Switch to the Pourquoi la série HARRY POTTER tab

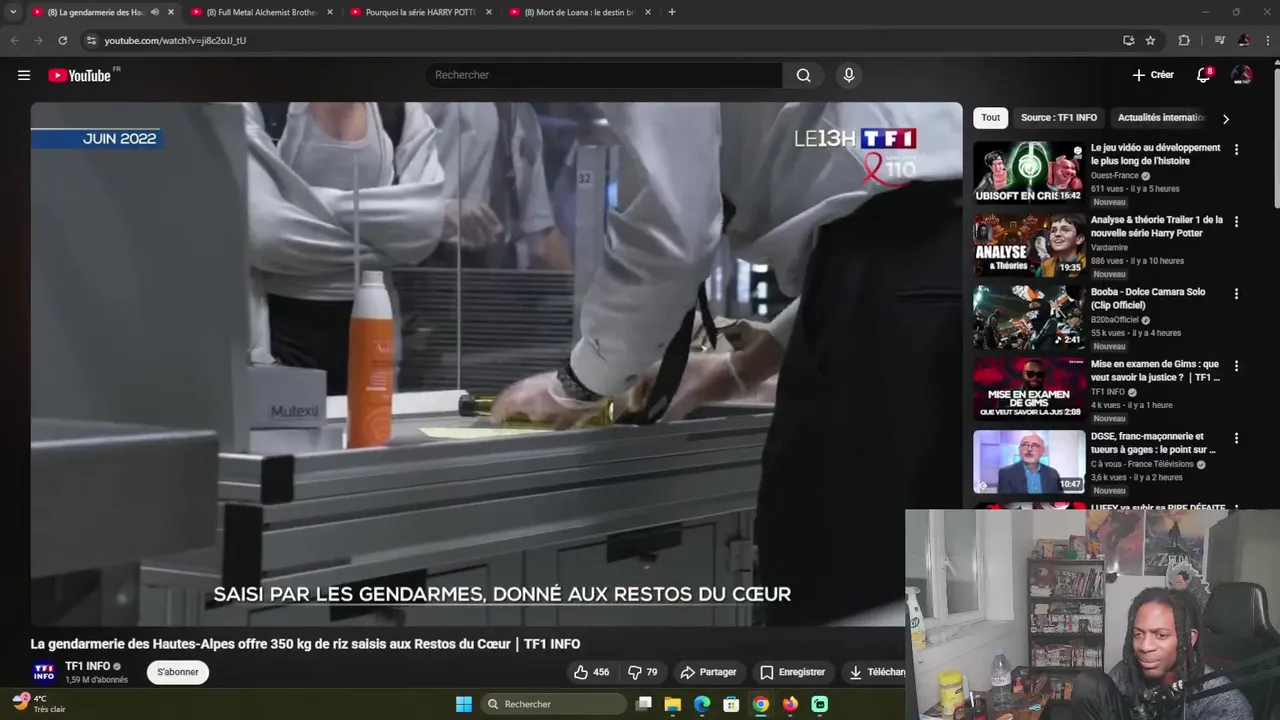(420, 12)
